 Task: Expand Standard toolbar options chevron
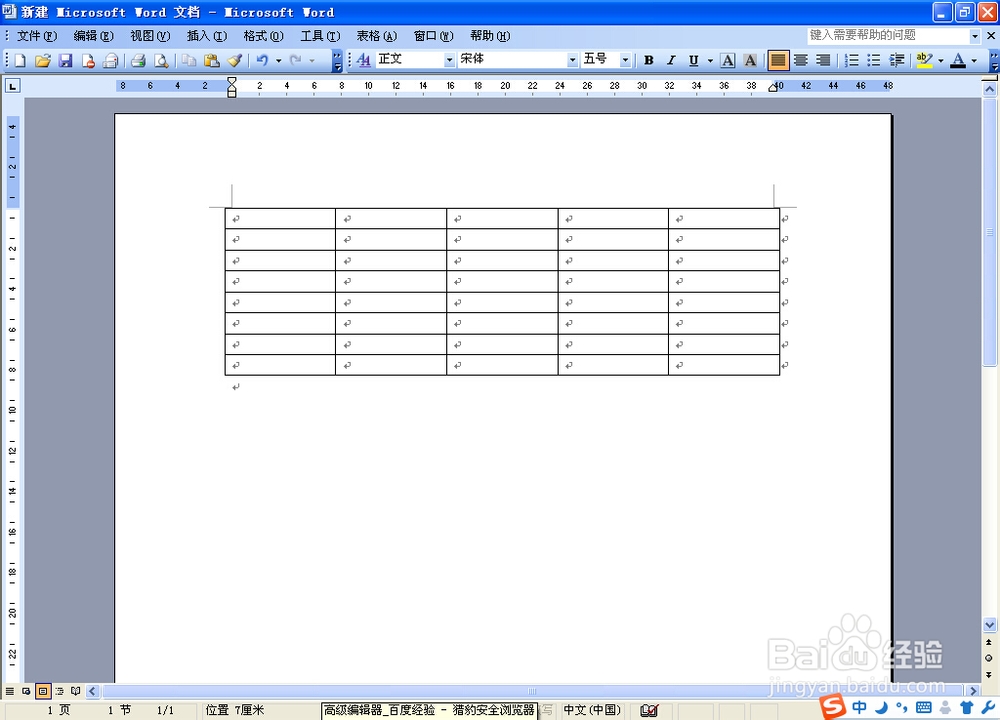point(337,61)
